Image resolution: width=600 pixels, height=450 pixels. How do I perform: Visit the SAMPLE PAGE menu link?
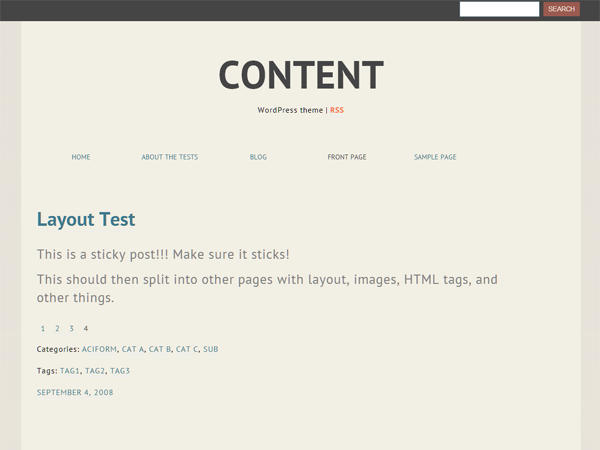click(435, 157)
